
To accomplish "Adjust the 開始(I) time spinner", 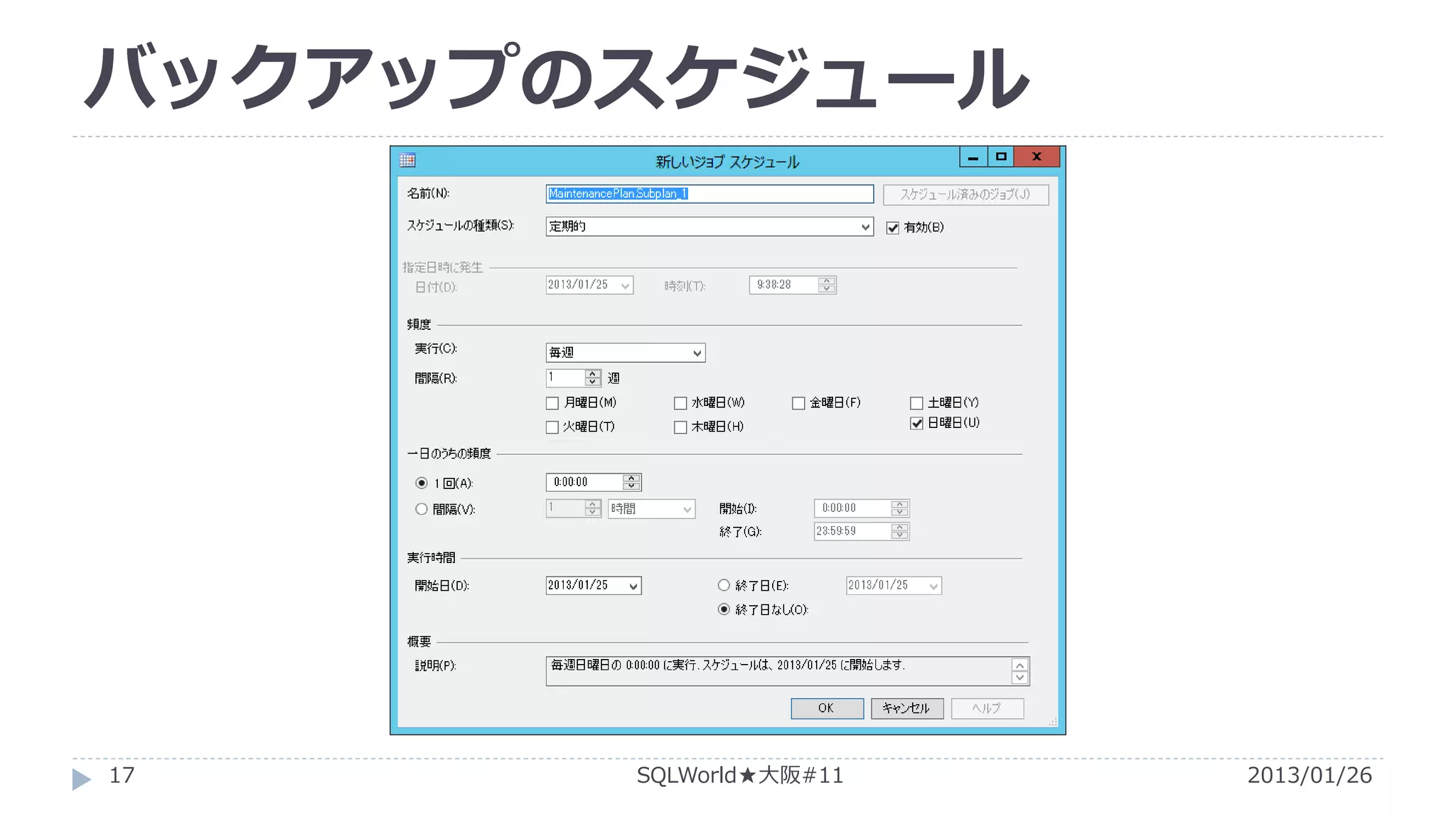I will [x=899, y=508].
